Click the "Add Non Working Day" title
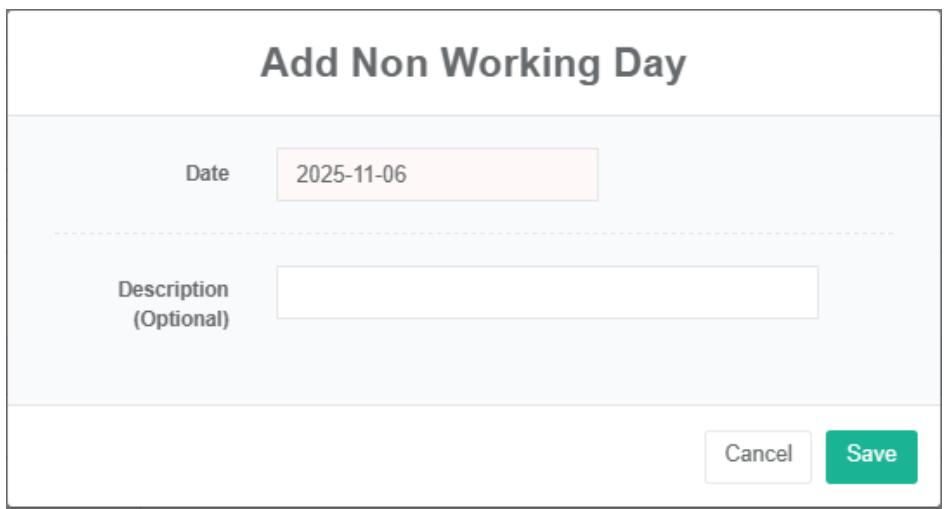This screenshot has height=509, width=944. [473, 64]
